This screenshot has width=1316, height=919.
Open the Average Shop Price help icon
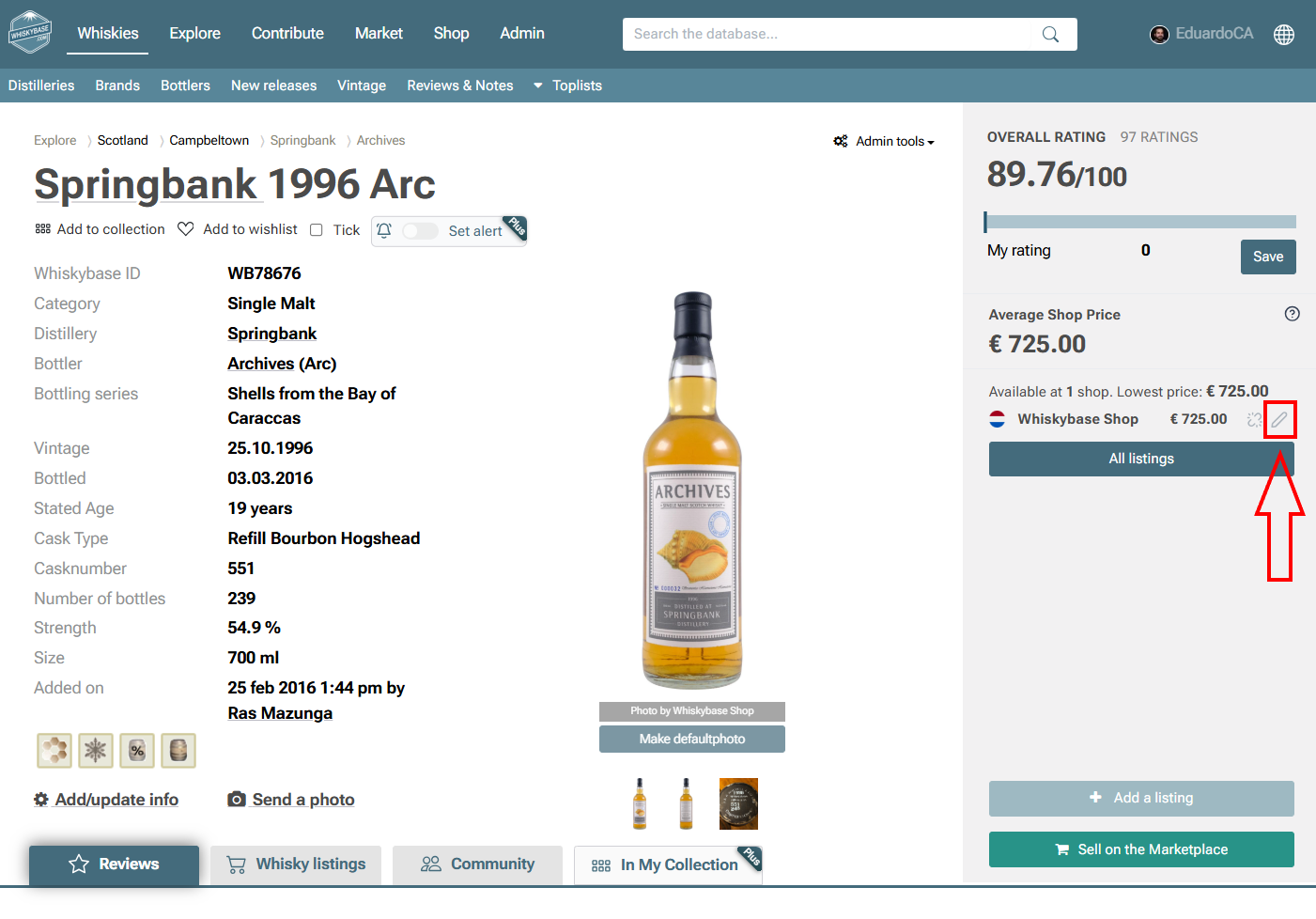(1293, 314)
